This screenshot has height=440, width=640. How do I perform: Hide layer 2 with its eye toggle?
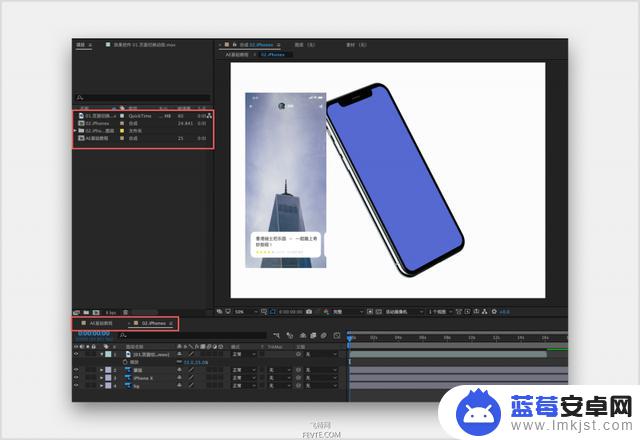[76, 370]
